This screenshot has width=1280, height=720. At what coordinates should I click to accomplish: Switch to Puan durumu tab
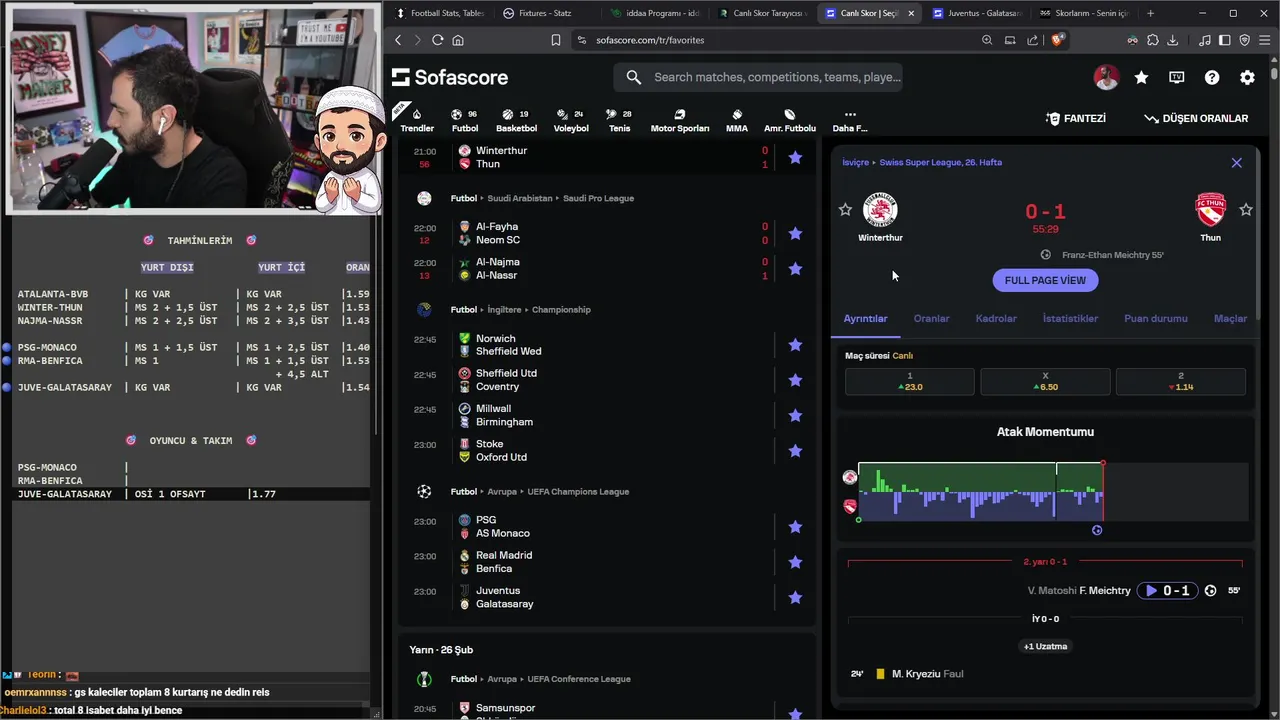(x=1156, y=318)
